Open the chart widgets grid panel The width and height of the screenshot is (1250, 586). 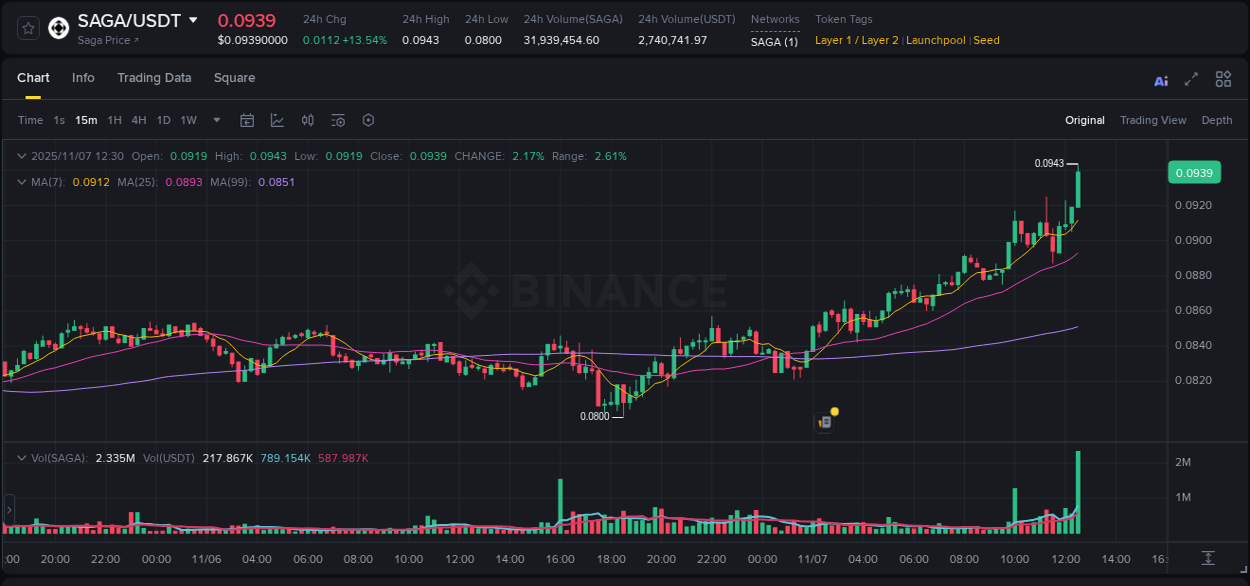1223,79
